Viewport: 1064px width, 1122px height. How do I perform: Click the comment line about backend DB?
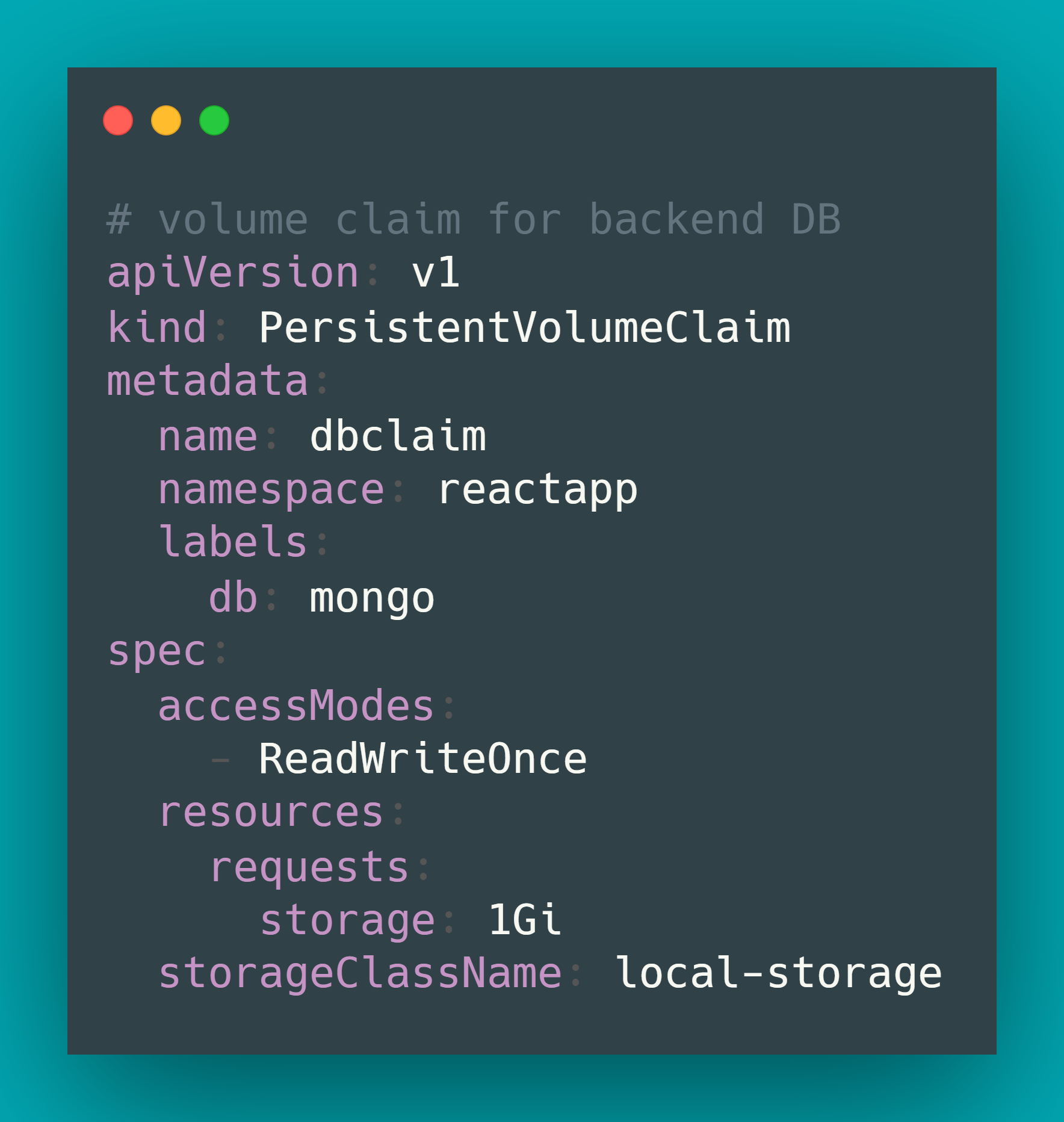point(473,219)
